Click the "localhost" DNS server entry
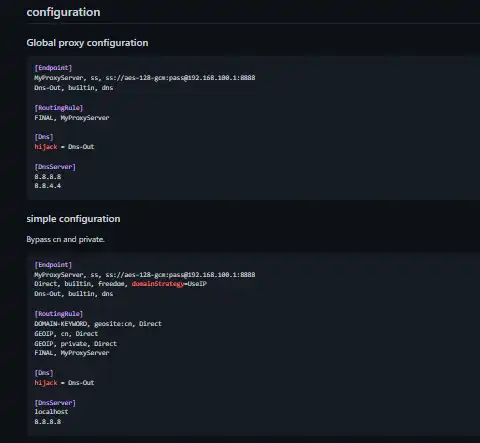 (x=51, y=412)
